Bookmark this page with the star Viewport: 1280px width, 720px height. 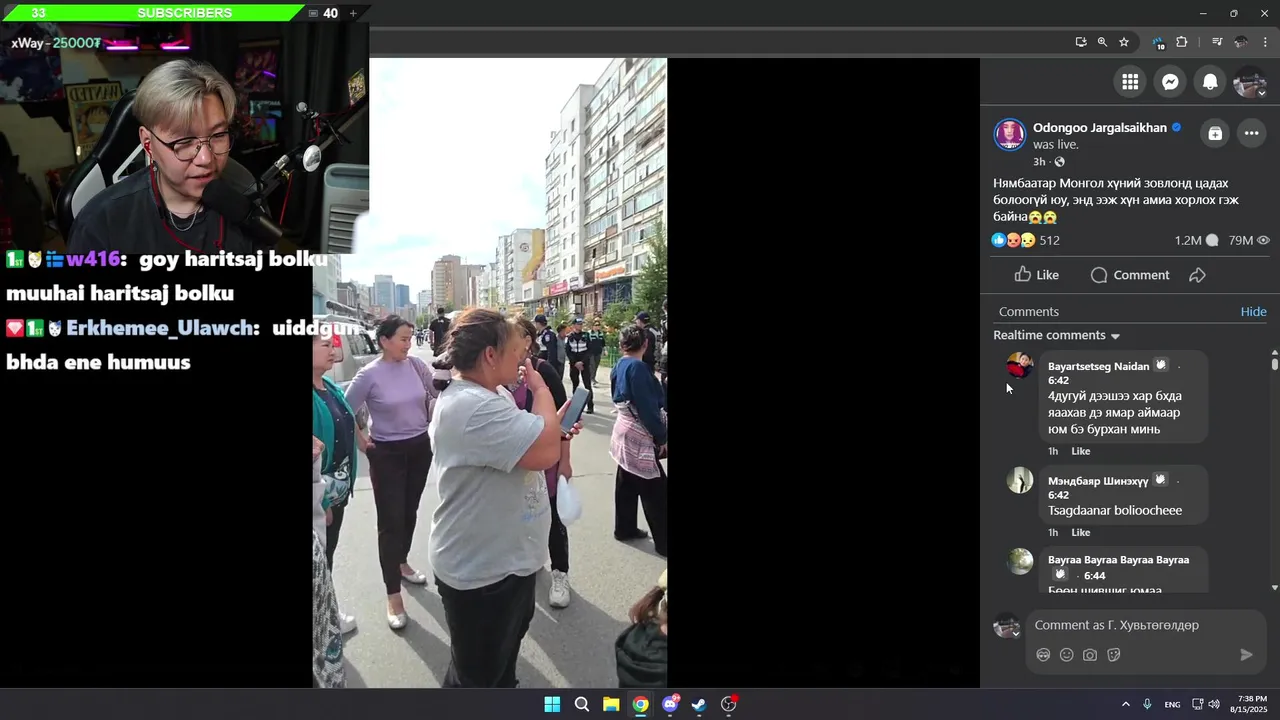pyautogui.click(x=1124, y=42)
